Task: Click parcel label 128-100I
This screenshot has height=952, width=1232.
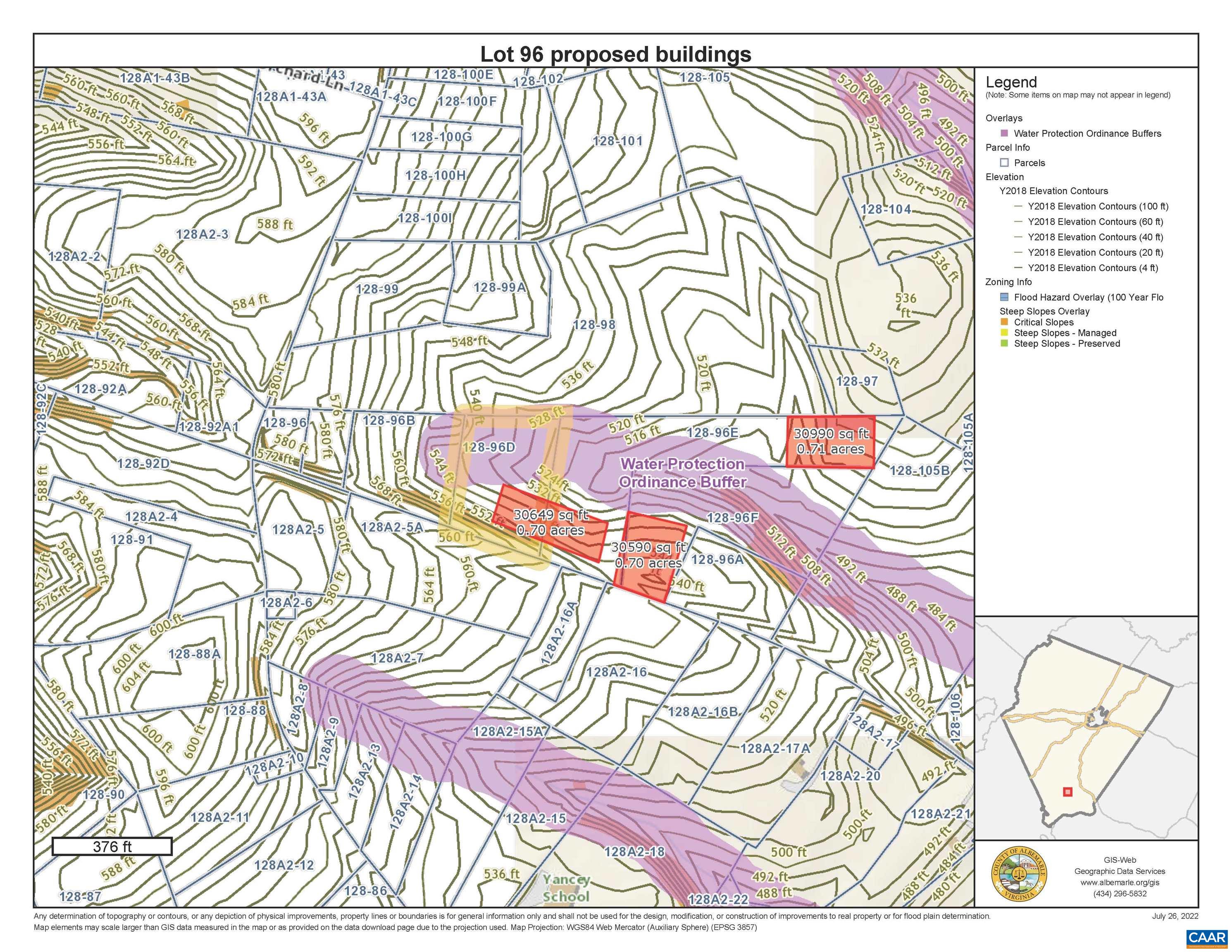Action: (425, 218)
